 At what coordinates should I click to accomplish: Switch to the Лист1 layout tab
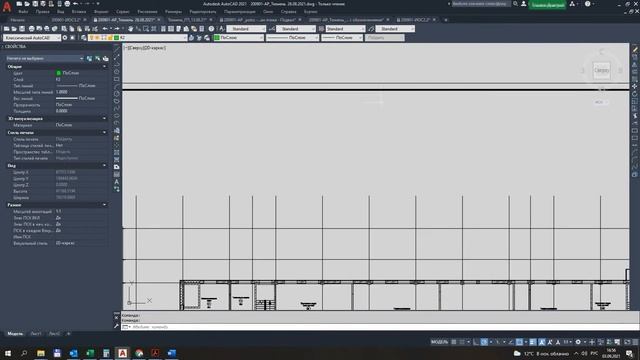coord(36,333)
